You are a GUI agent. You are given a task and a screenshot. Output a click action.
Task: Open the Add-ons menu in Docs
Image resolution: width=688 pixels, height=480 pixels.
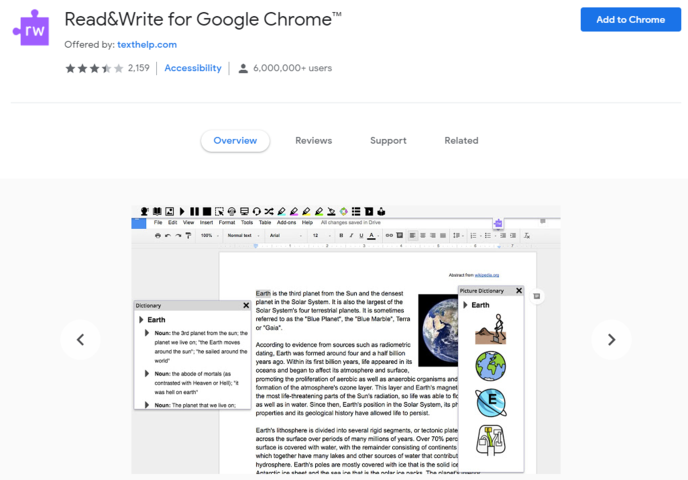pyautogui.click(x=287, y=222)
